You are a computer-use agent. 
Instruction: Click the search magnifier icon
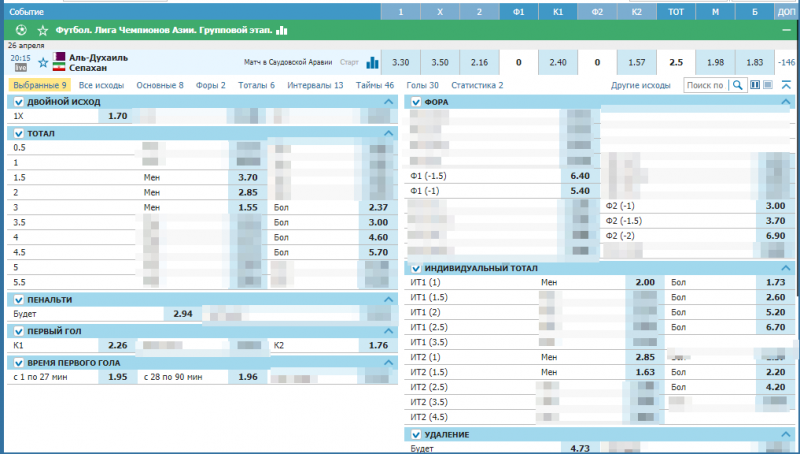(x=739, y=86)
